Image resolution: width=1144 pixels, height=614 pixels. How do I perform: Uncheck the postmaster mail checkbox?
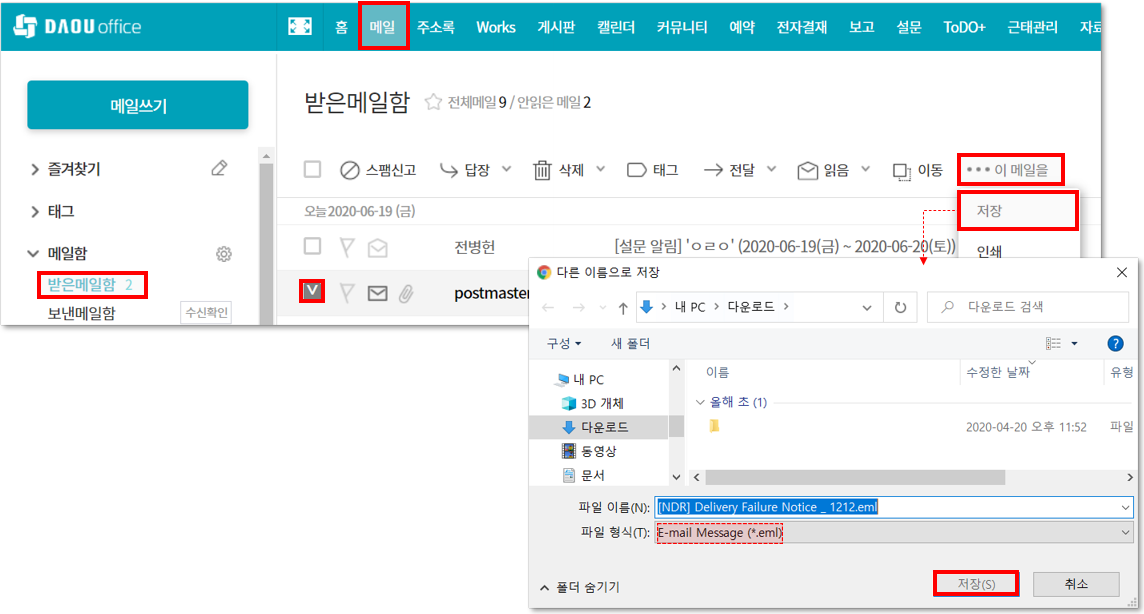(312, 291)
